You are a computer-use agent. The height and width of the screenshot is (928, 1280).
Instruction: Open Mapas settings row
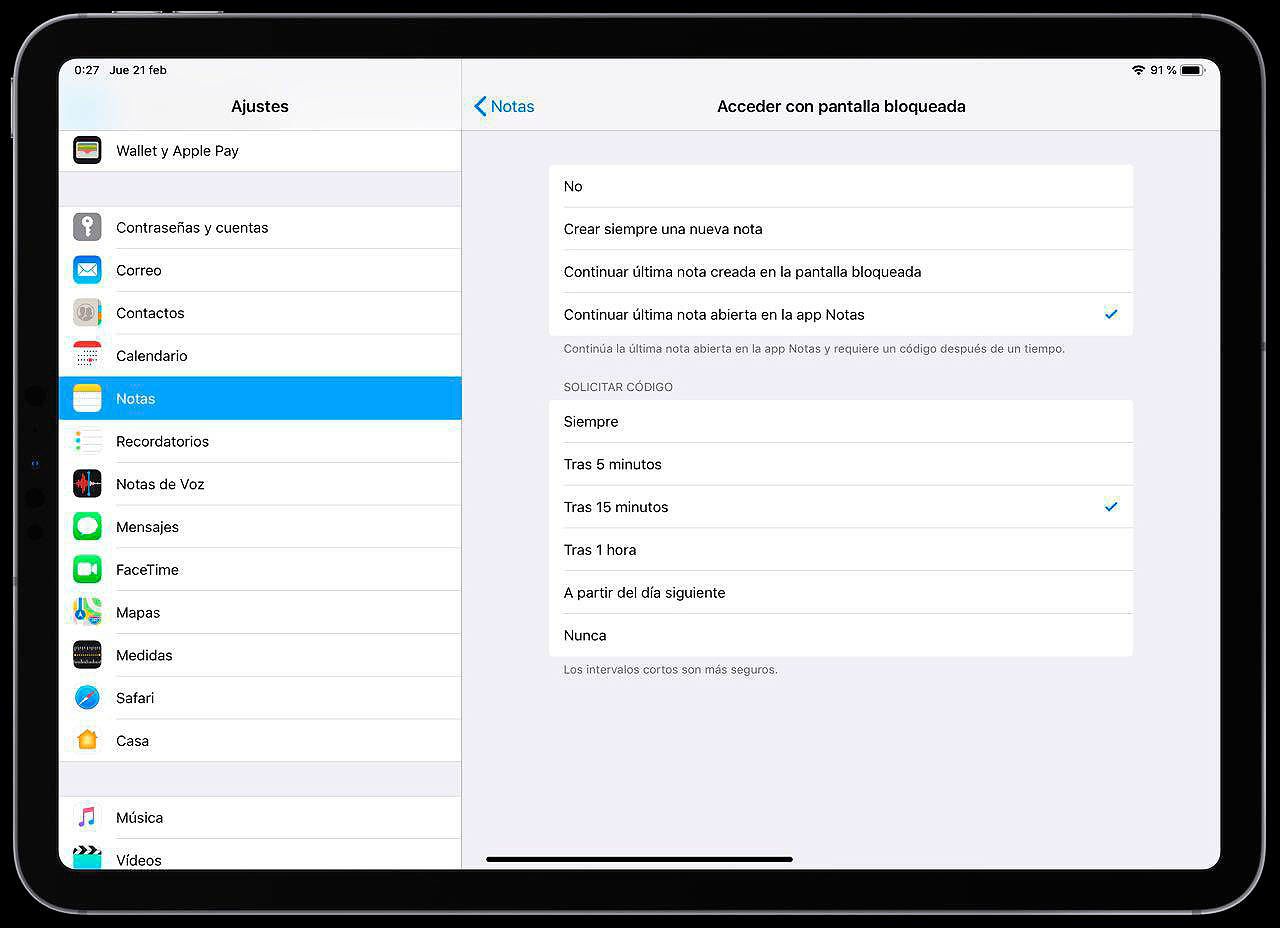260,612
